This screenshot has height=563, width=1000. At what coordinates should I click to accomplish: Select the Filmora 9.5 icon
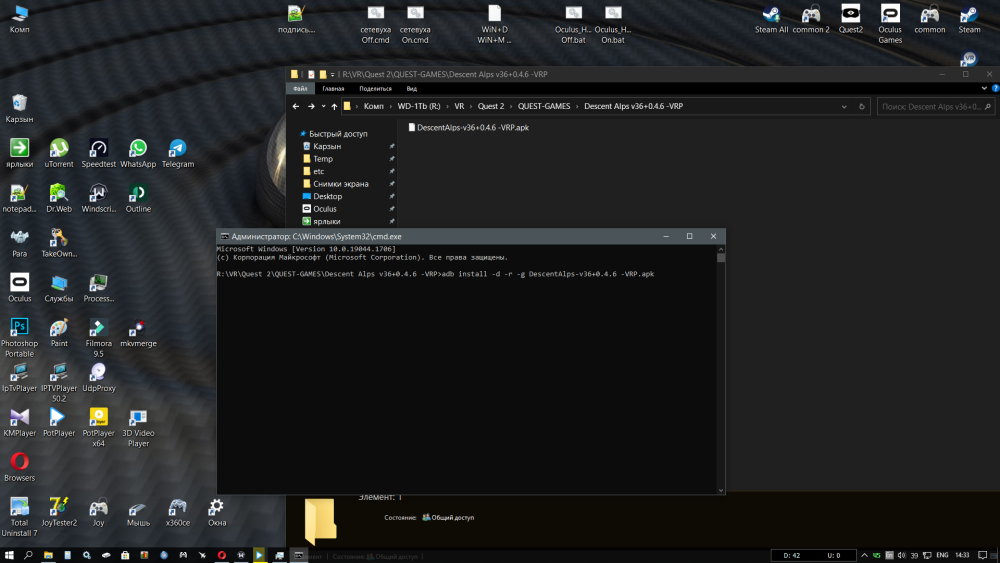[x=98, y=338]
